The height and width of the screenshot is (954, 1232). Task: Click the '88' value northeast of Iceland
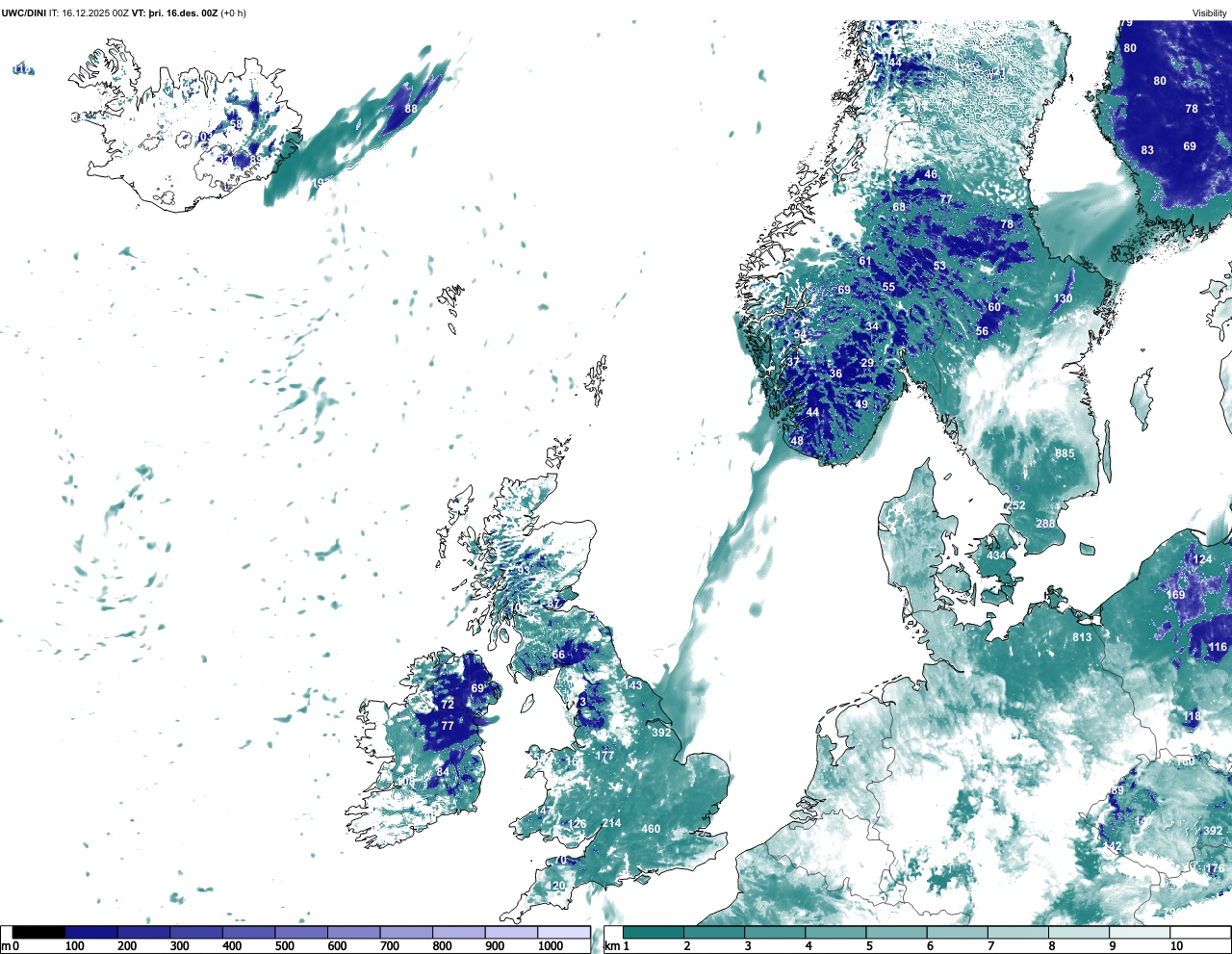click(x=411, y=109)
